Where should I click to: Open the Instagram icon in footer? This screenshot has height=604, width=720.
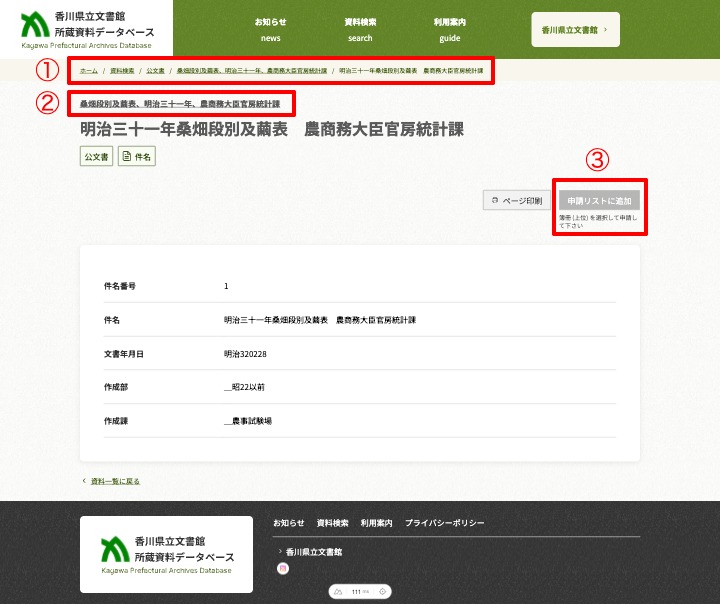pos(283,569)
